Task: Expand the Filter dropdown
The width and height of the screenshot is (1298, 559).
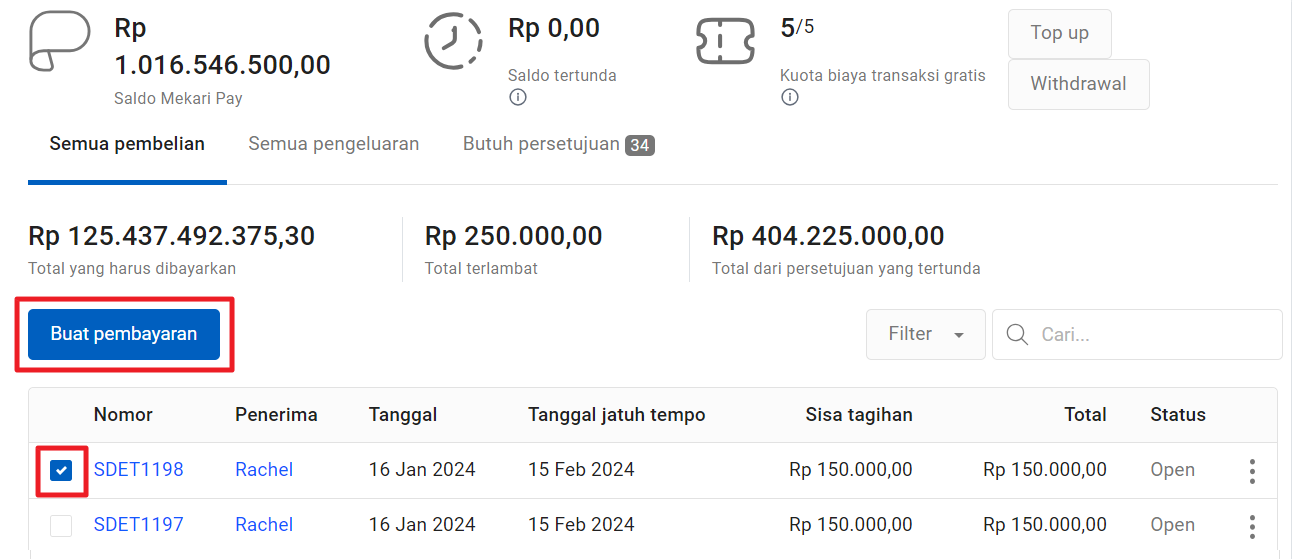Action: click(926, 334)
